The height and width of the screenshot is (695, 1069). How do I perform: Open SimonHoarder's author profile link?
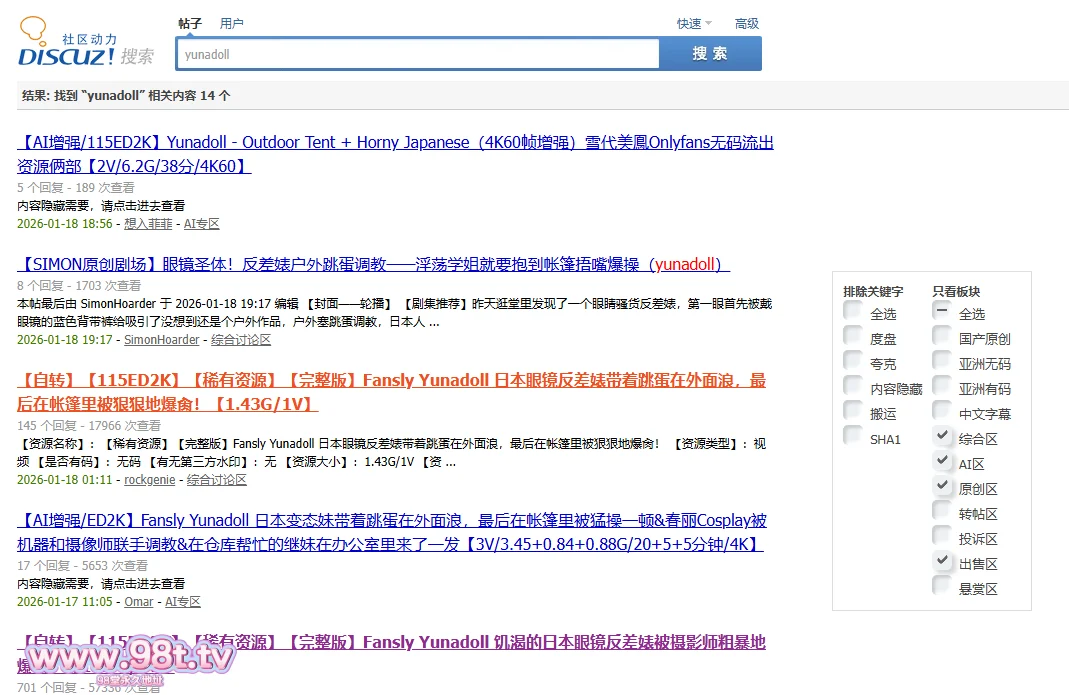tap(161, 340)
